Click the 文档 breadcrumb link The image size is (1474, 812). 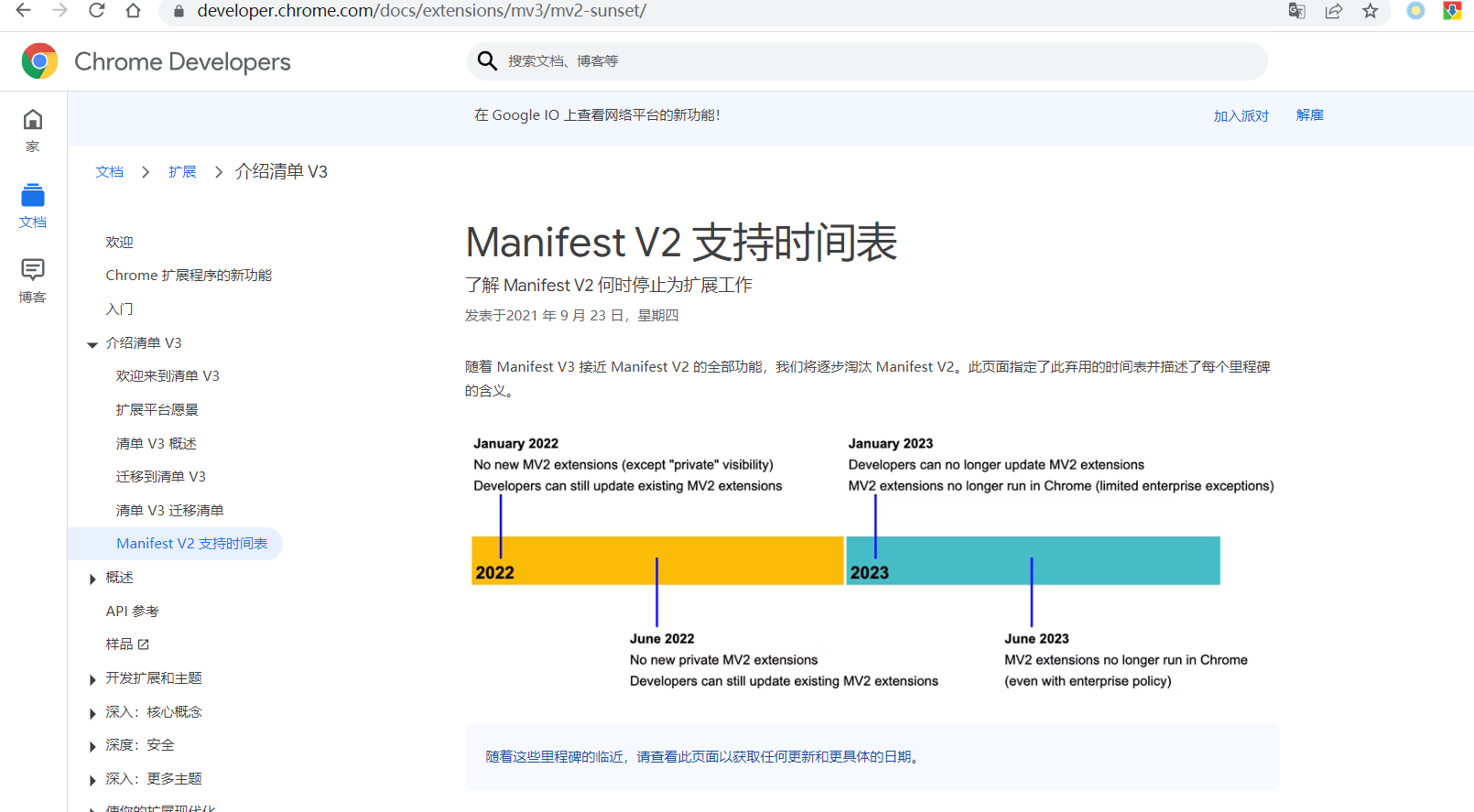tap(109, 172)
